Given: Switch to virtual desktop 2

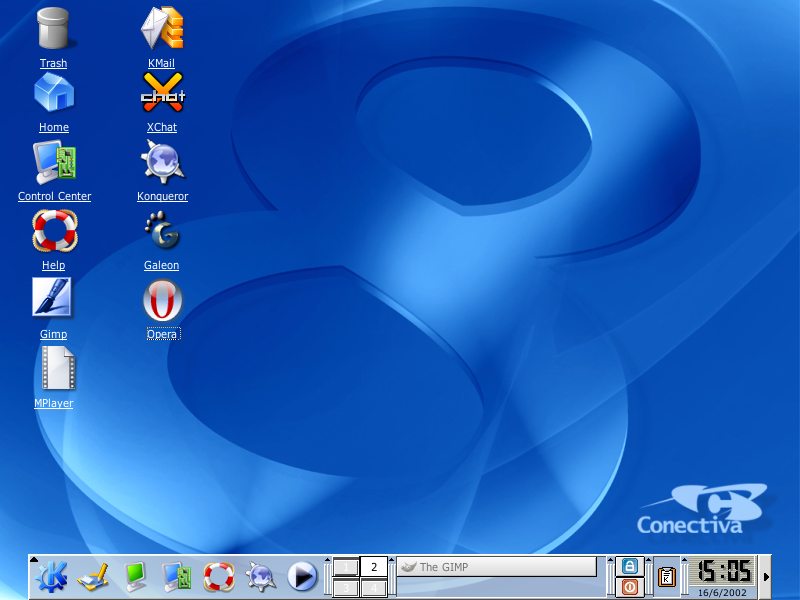Looking at the screenshot, I should point(373,567).
